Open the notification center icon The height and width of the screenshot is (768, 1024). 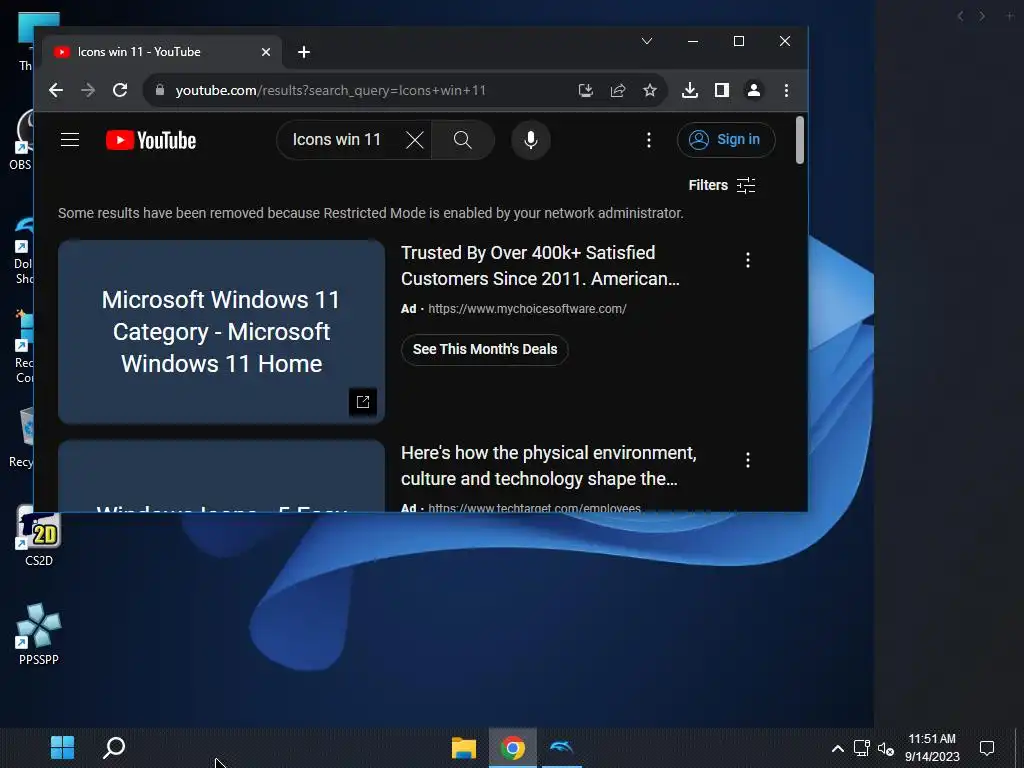pos(987,748)
